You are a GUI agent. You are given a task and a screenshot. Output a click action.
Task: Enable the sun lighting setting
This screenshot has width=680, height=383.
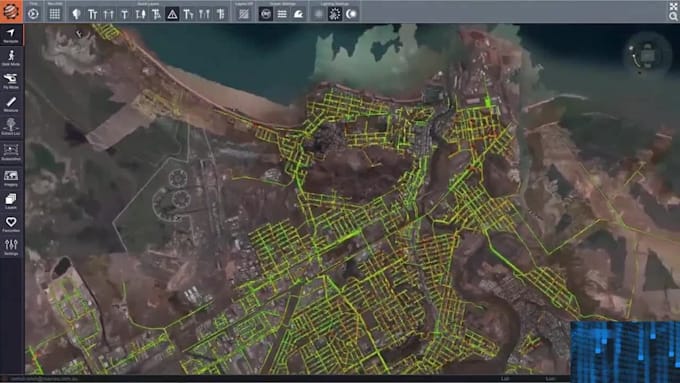click(x=335, y=14)
